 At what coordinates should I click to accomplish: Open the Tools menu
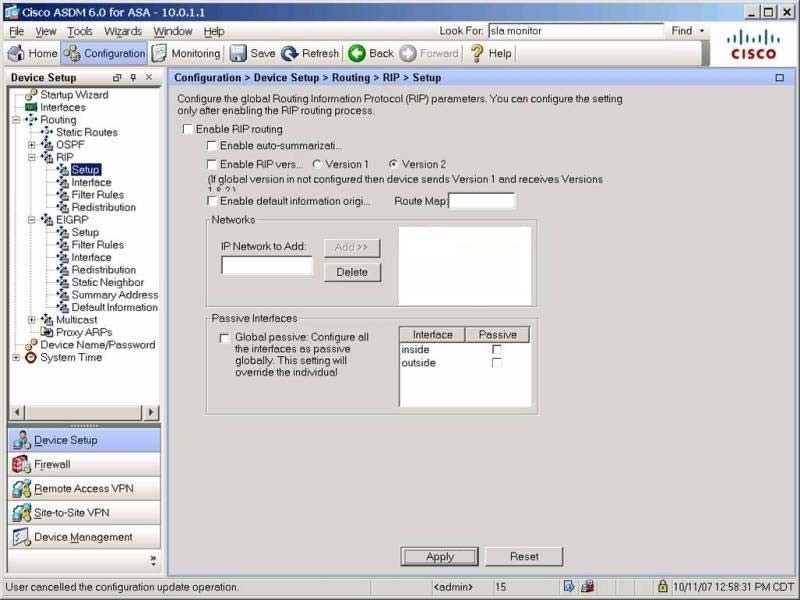point(80,31)
